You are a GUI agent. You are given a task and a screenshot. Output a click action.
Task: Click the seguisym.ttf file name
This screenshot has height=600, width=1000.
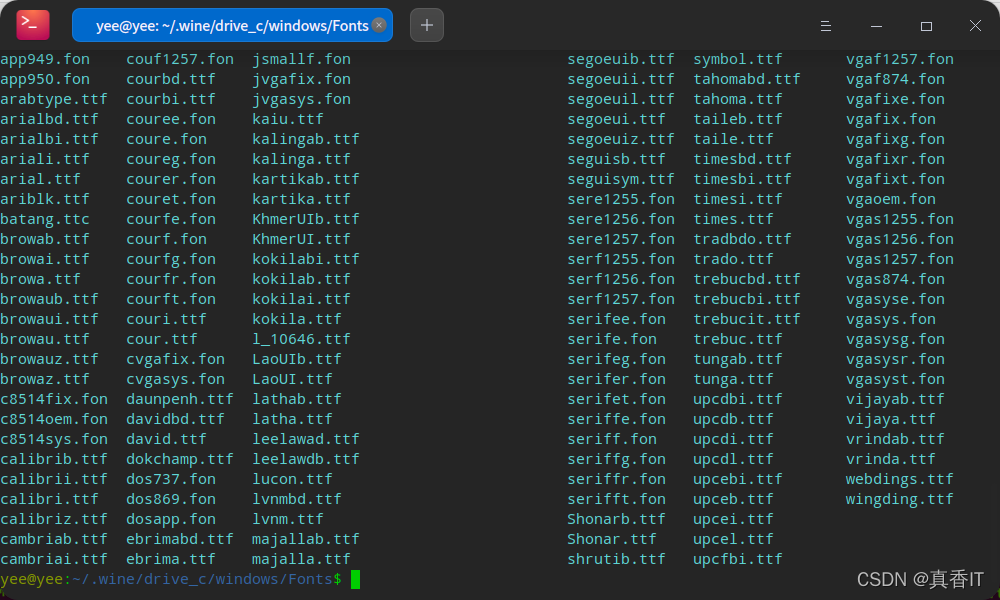(621, 179)
